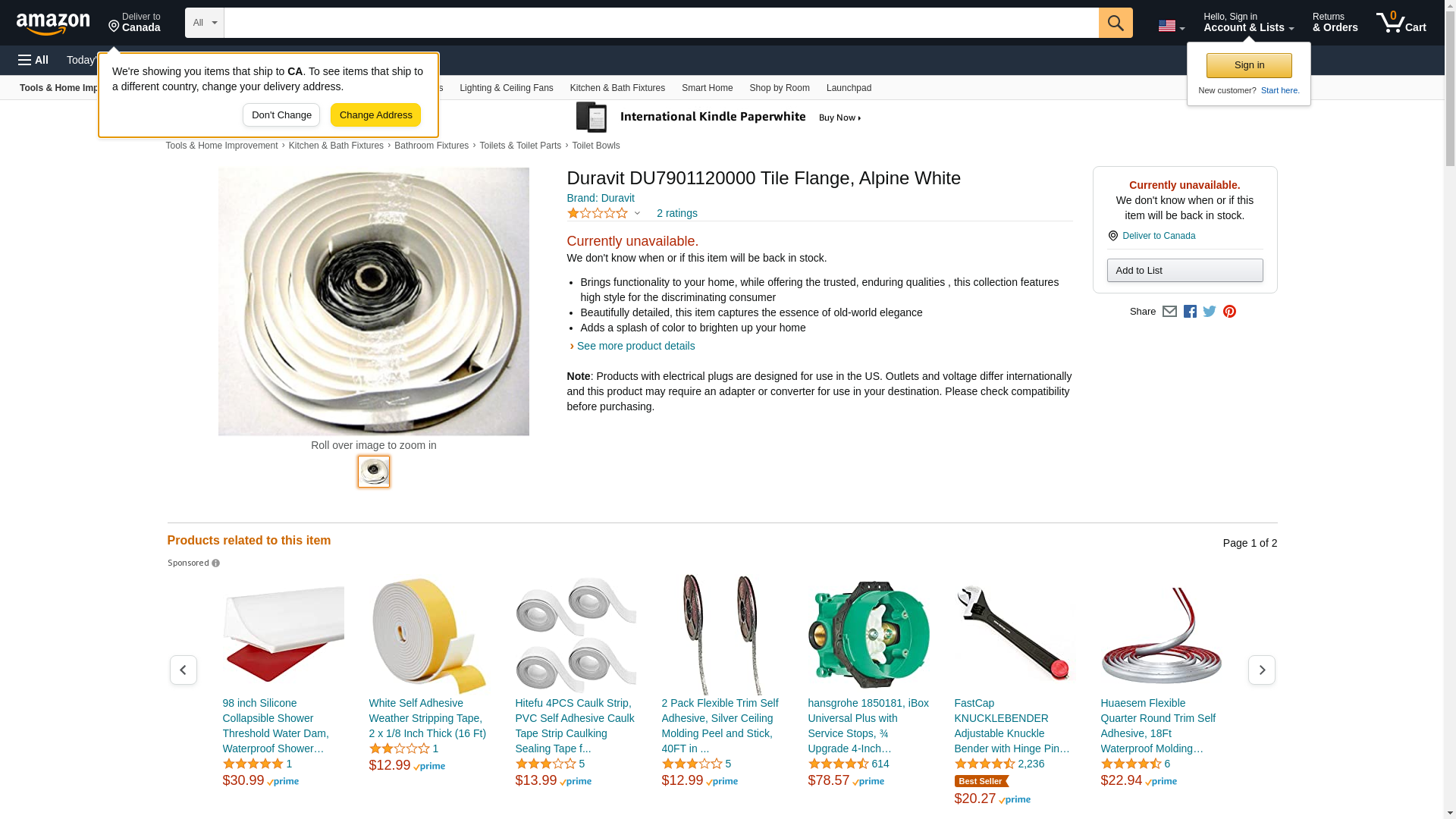The image size is (1456, 819).
Task: Open the All hamburger menu
Action: tap(33, 60)
